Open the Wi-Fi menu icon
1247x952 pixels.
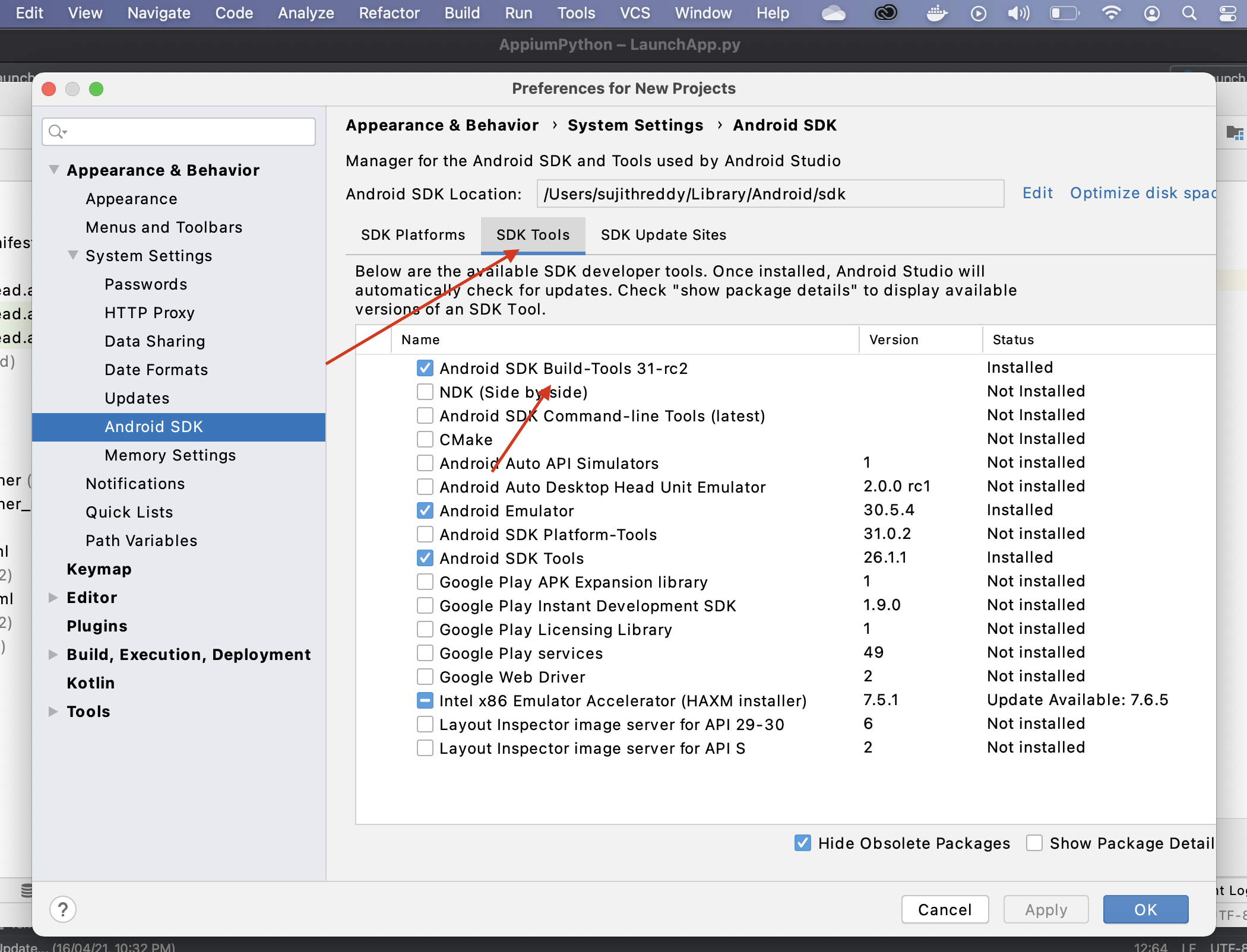1111,13
